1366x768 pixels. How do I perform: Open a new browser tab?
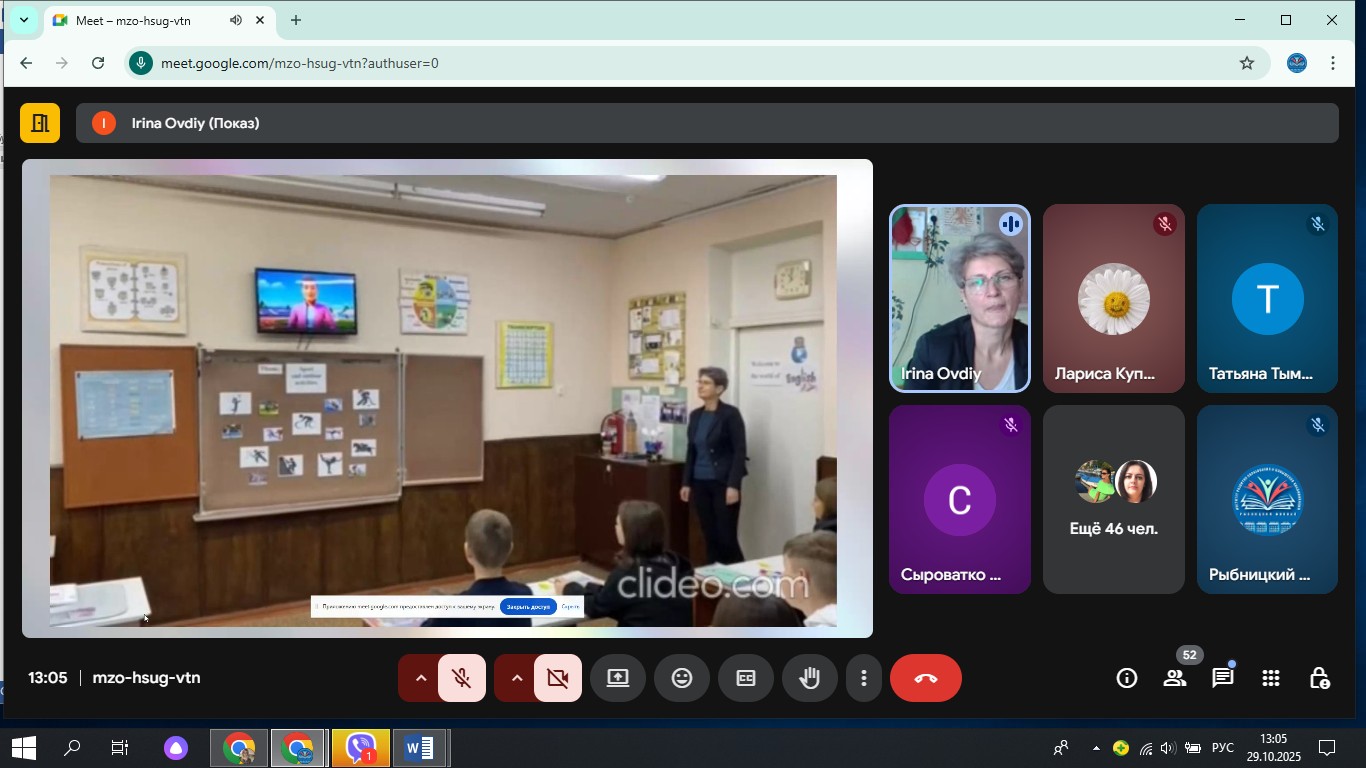[296, 20]
